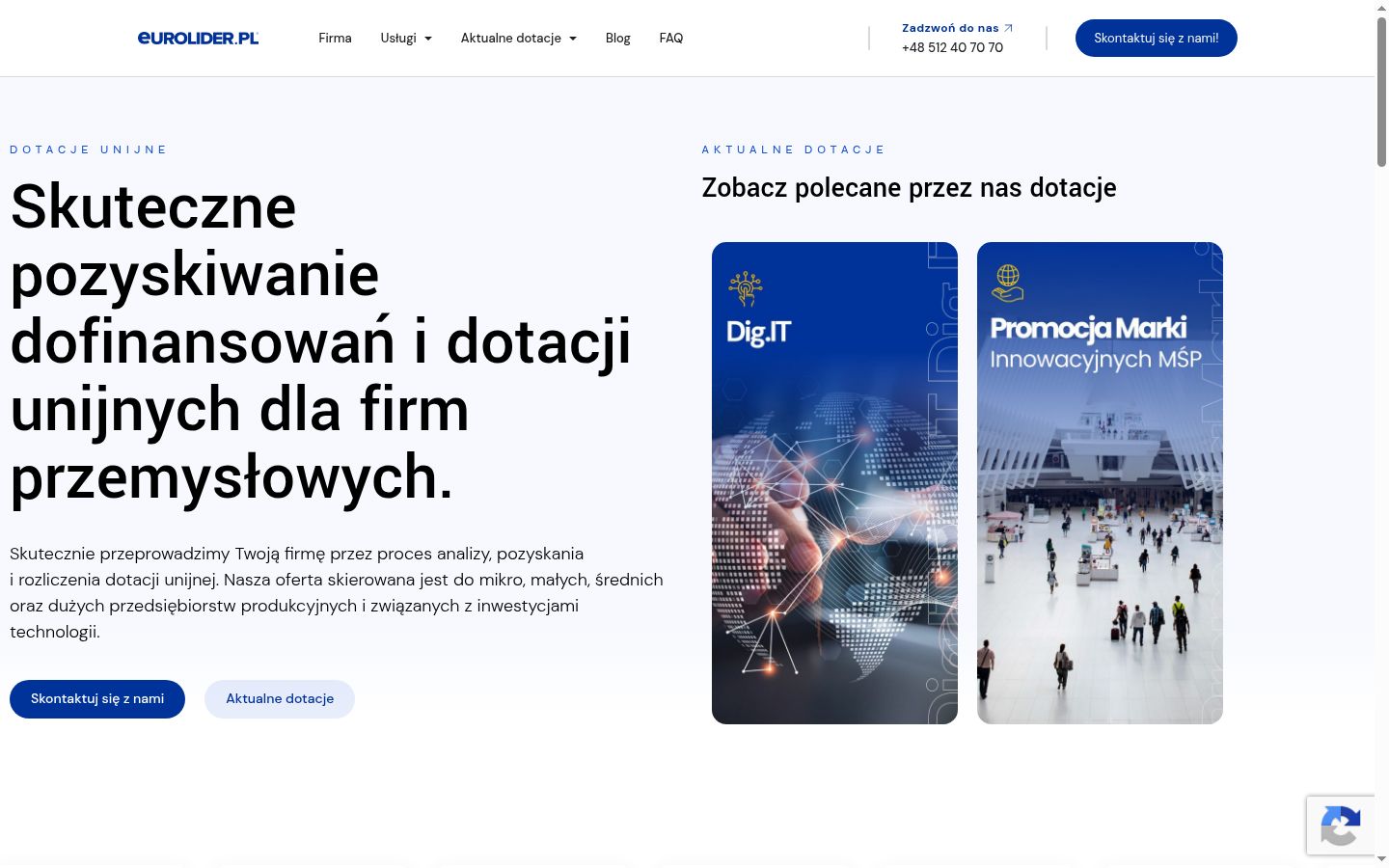Click the scrollbar down arrow
1389x868 pixels.
point(1381,858)
